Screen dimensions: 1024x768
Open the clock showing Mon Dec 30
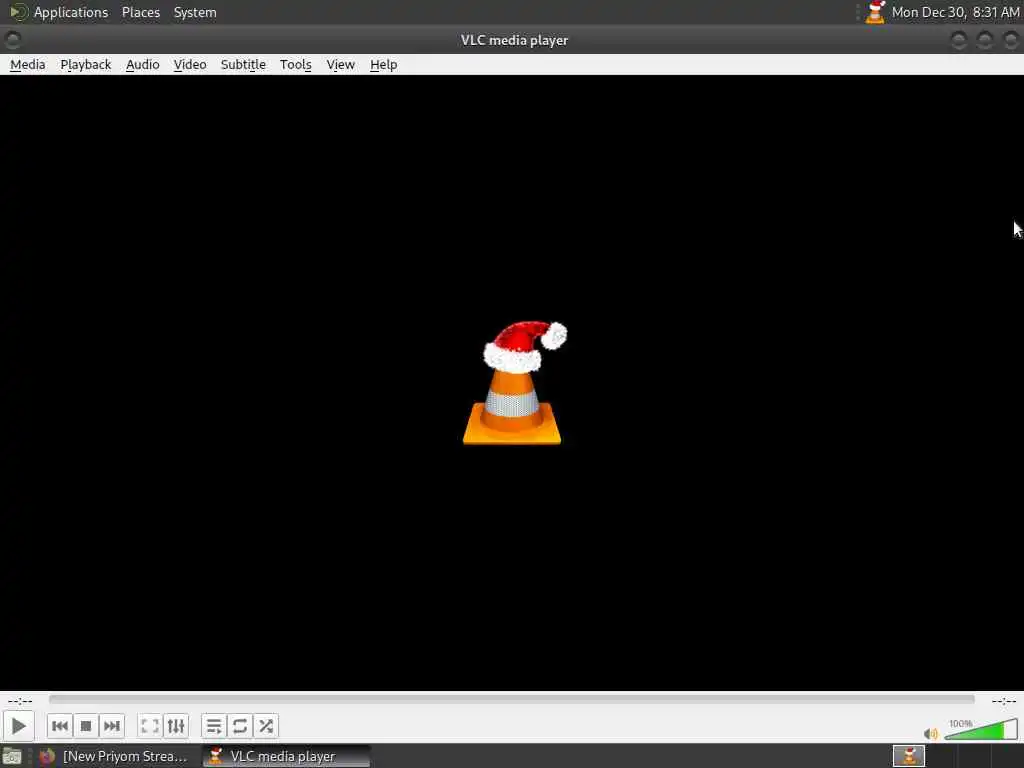955,12
